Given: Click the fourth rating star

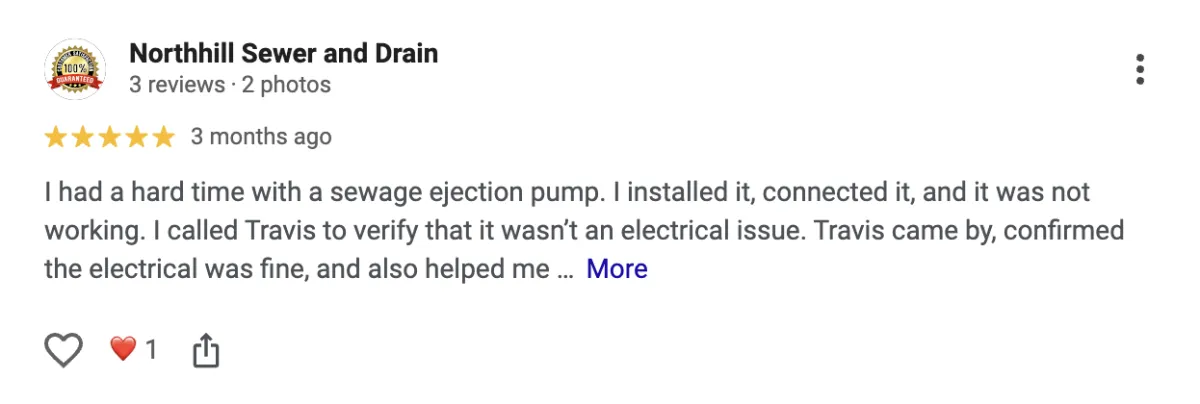Looking at the screenshot, I should tap(137, 137).
